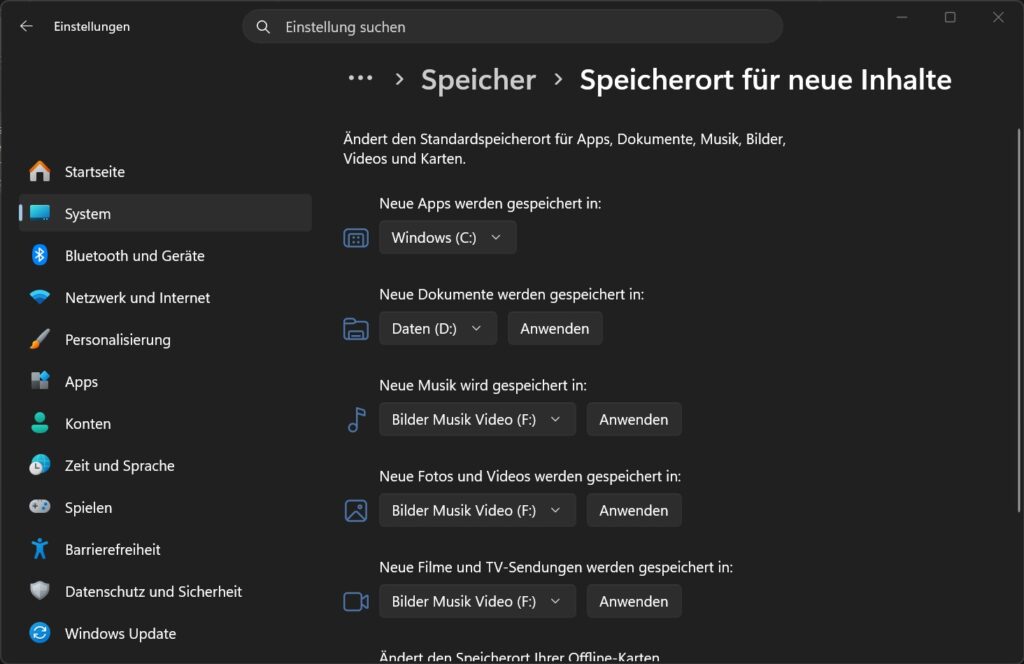
Task: Click the Windows Update refresh icon
Action: tap(40, 633)
